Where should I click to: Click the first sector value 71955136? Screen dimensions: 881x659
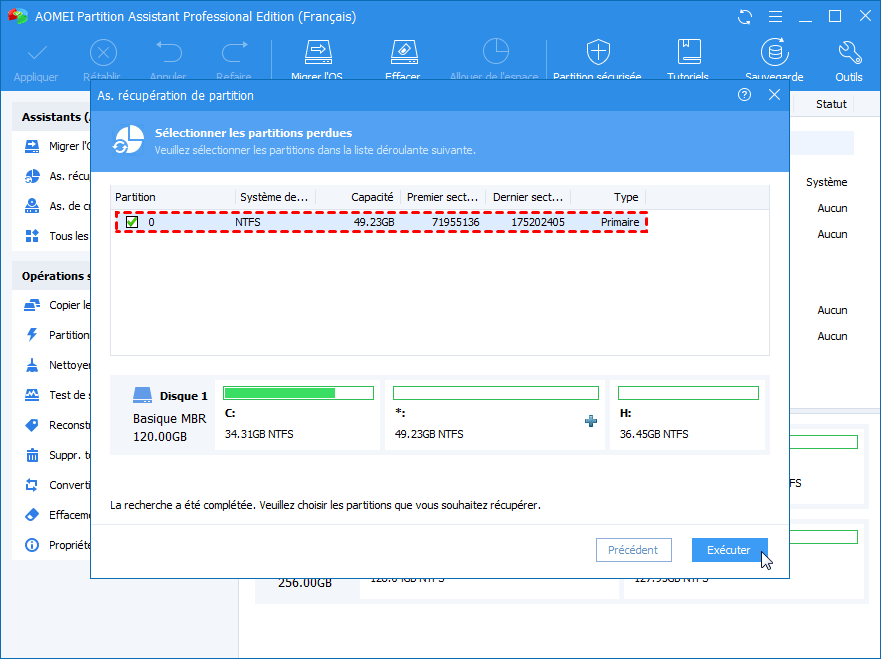point(456,222)
